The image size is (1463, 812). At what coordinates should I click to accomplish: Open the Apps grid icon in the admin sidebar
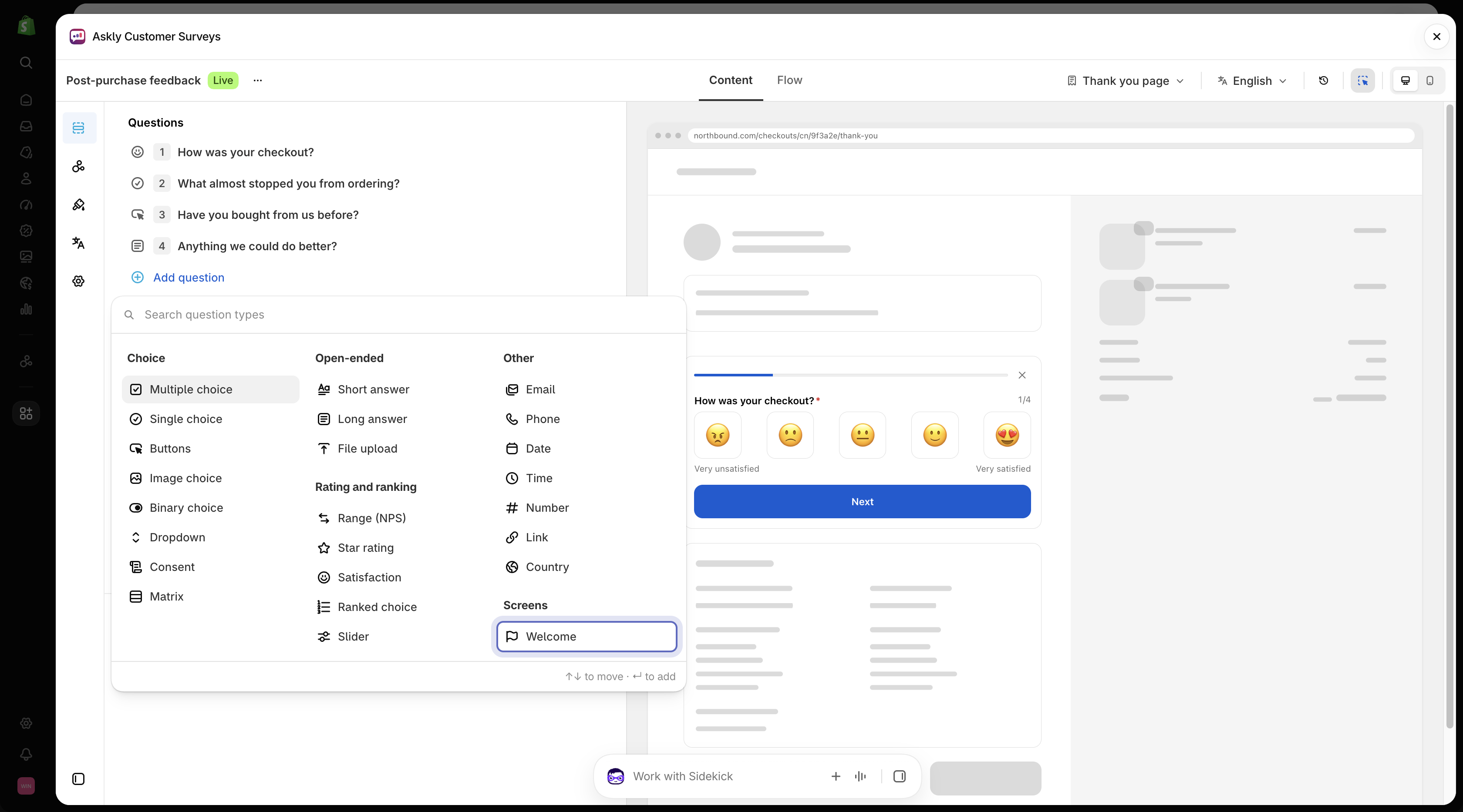[x=26, y=413]
